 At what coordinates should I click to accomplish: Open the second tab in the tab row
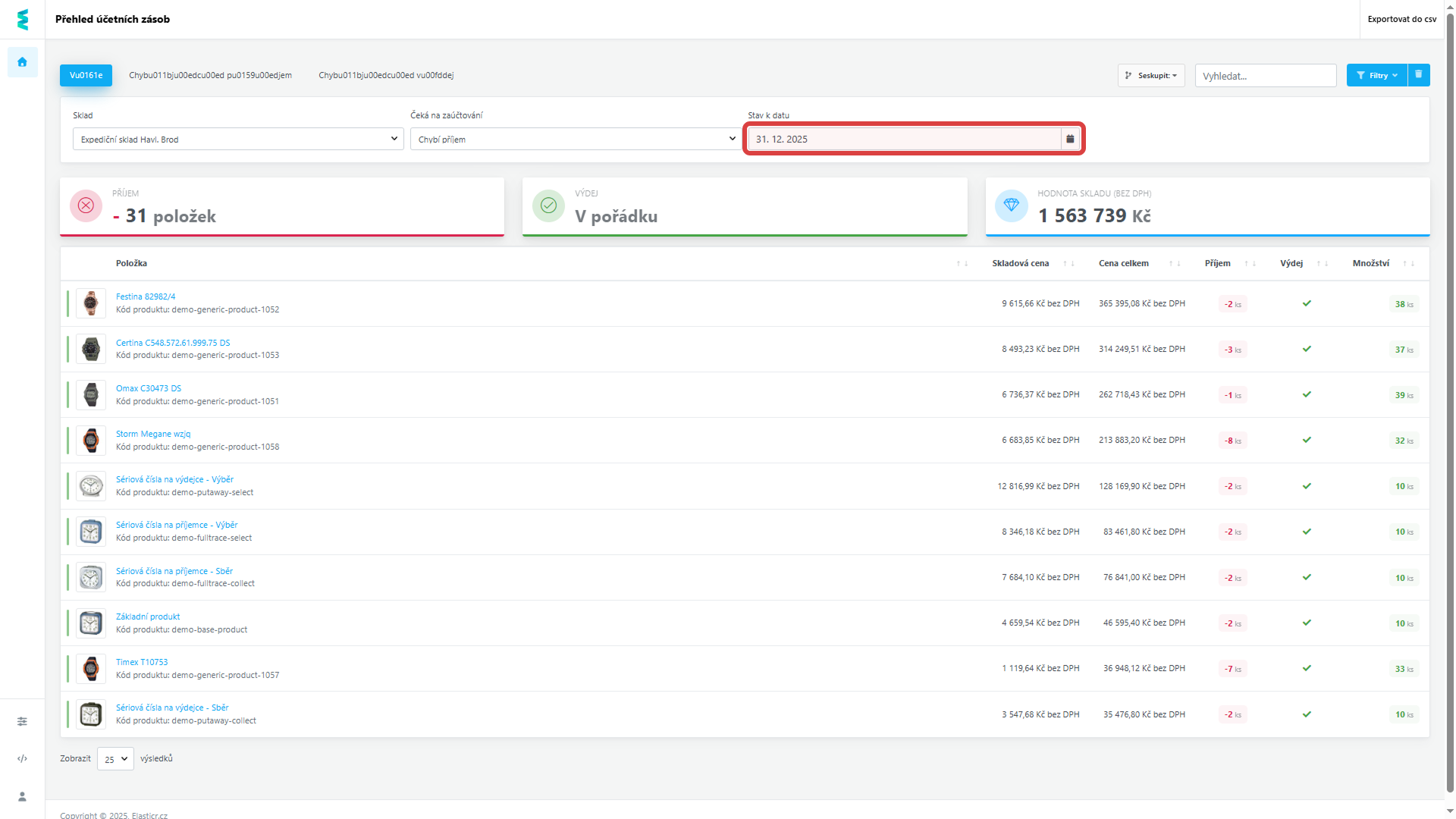point(210,76)
